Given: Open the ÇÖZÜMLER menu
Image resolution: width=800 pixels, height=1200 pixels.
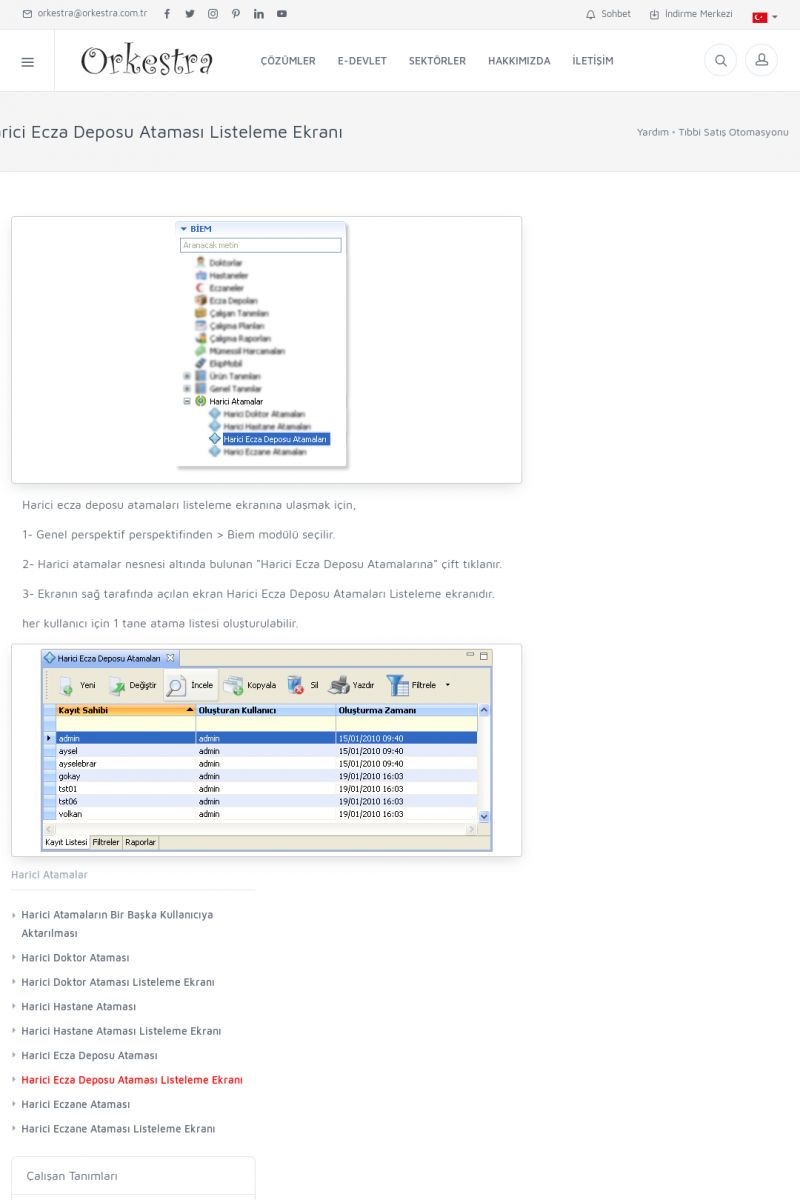Looking at the screenshot, I should (288, 61).
